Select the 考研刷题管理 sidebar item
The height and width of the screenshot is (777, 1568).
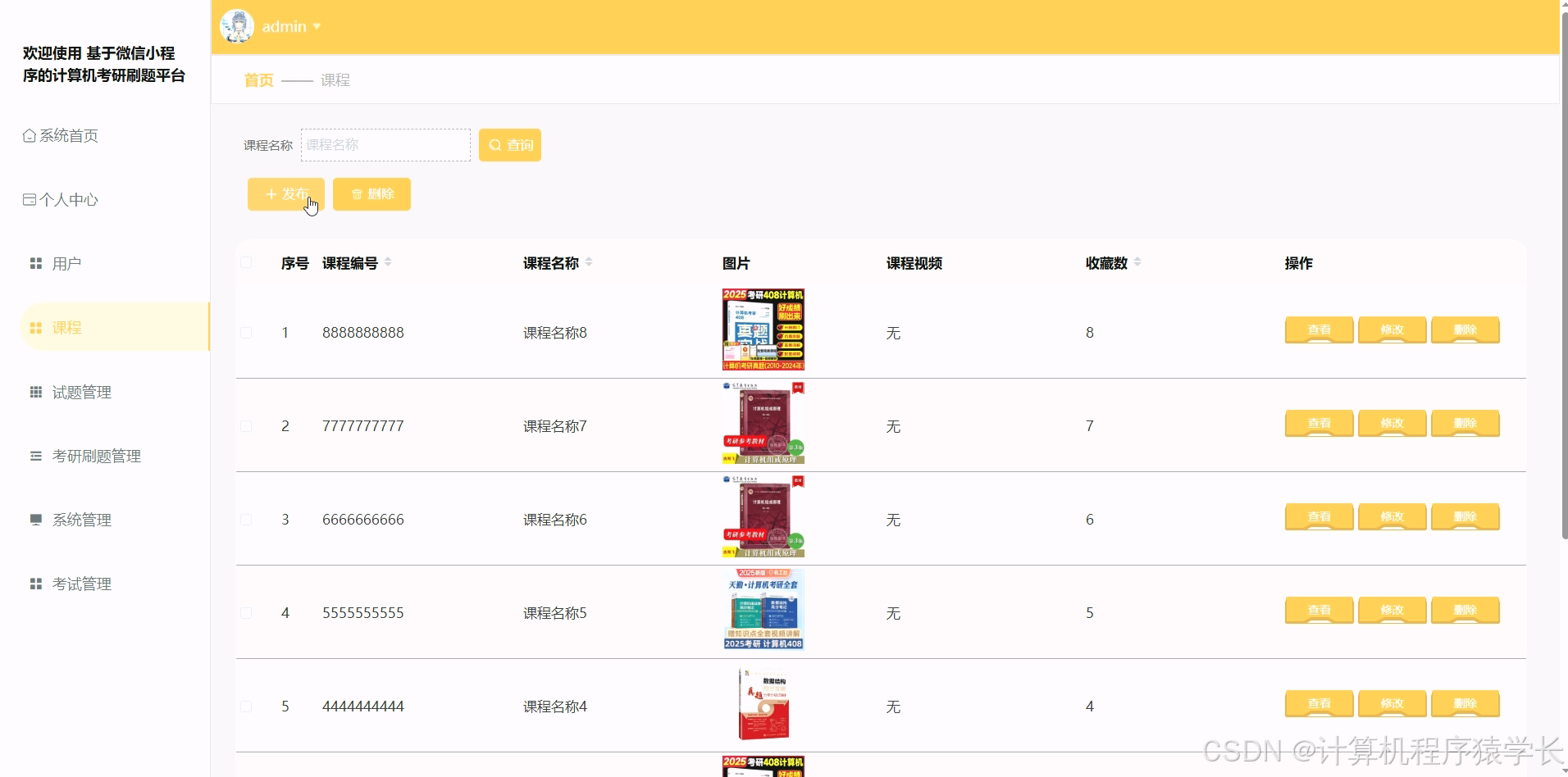[x=97, y=456]
